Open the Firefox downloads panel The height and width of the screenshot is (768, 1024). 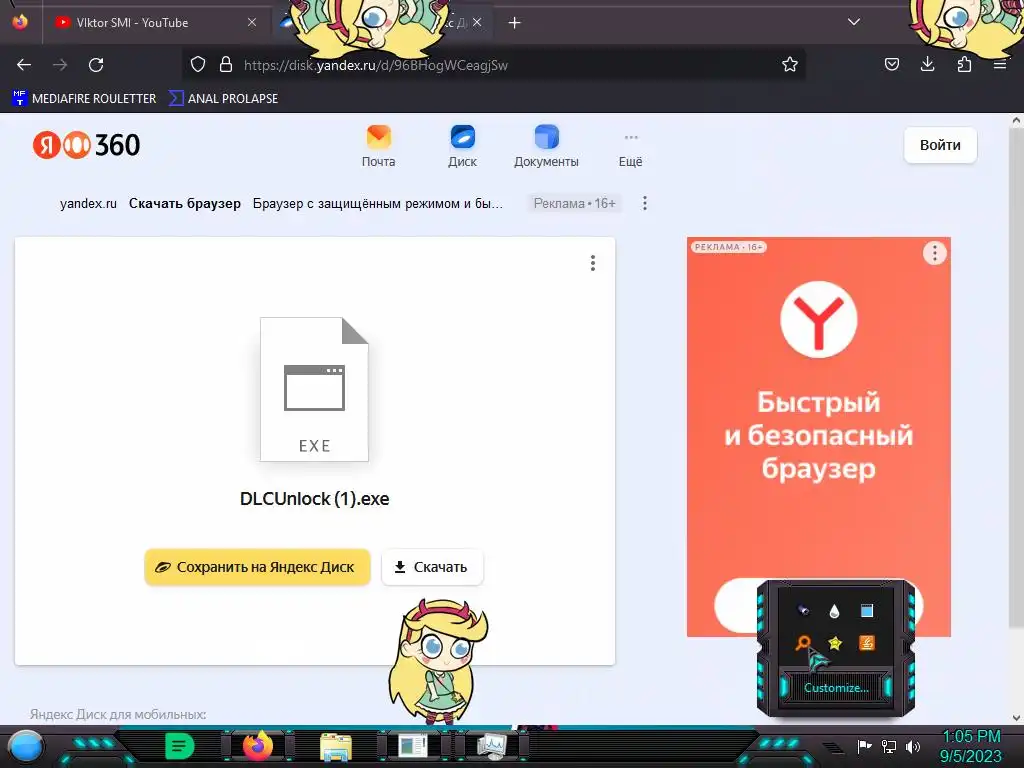(x=927, y=64)
